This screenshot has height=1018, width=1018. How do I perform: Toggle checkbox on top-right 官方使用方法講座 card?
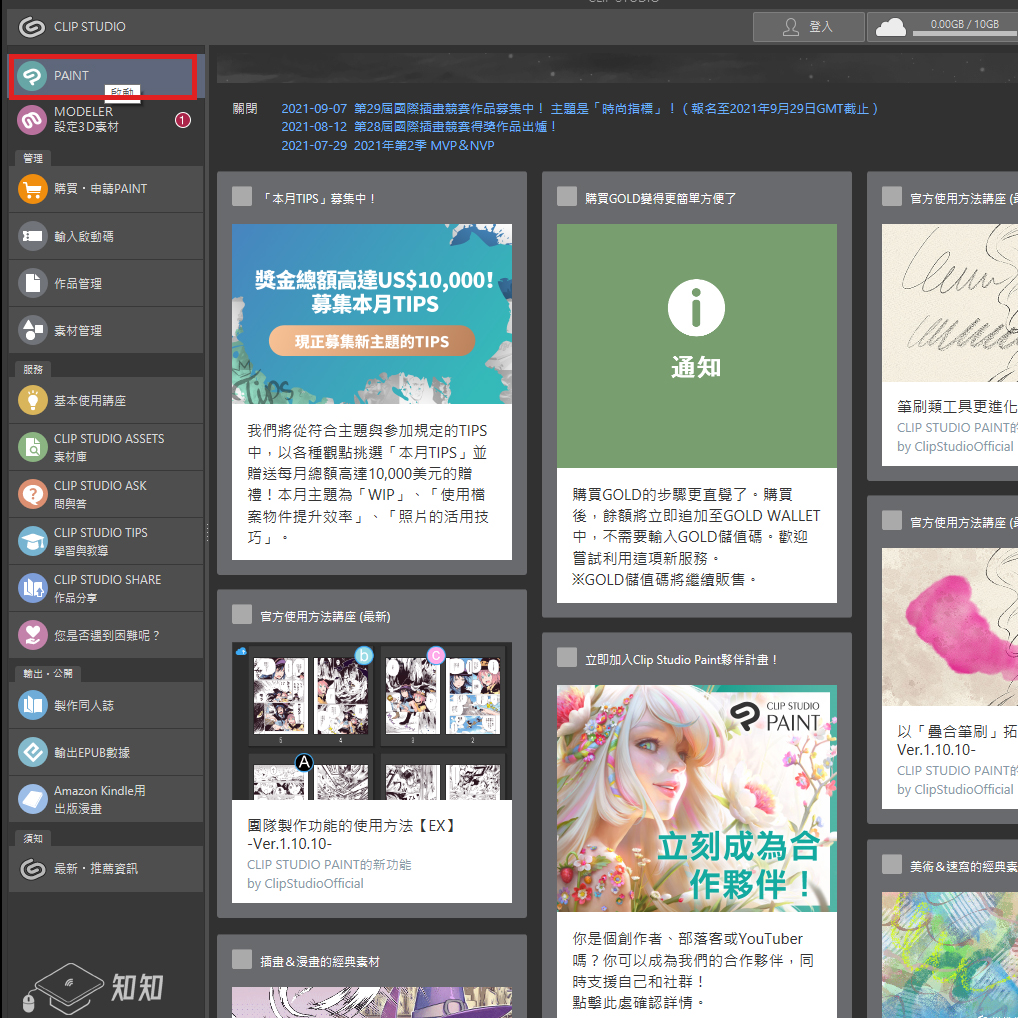click(892, 196)
